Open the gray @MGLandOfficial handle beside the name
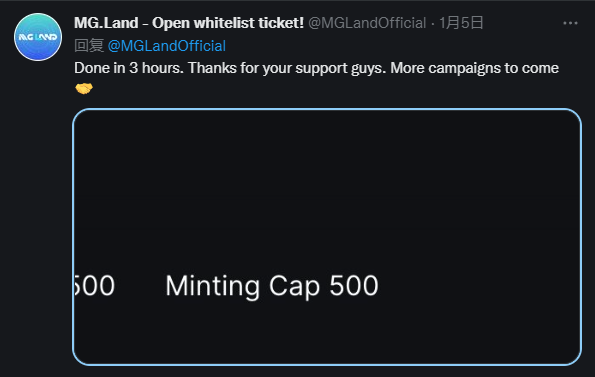This screenshot has height=377, width=595. point(367,23)
